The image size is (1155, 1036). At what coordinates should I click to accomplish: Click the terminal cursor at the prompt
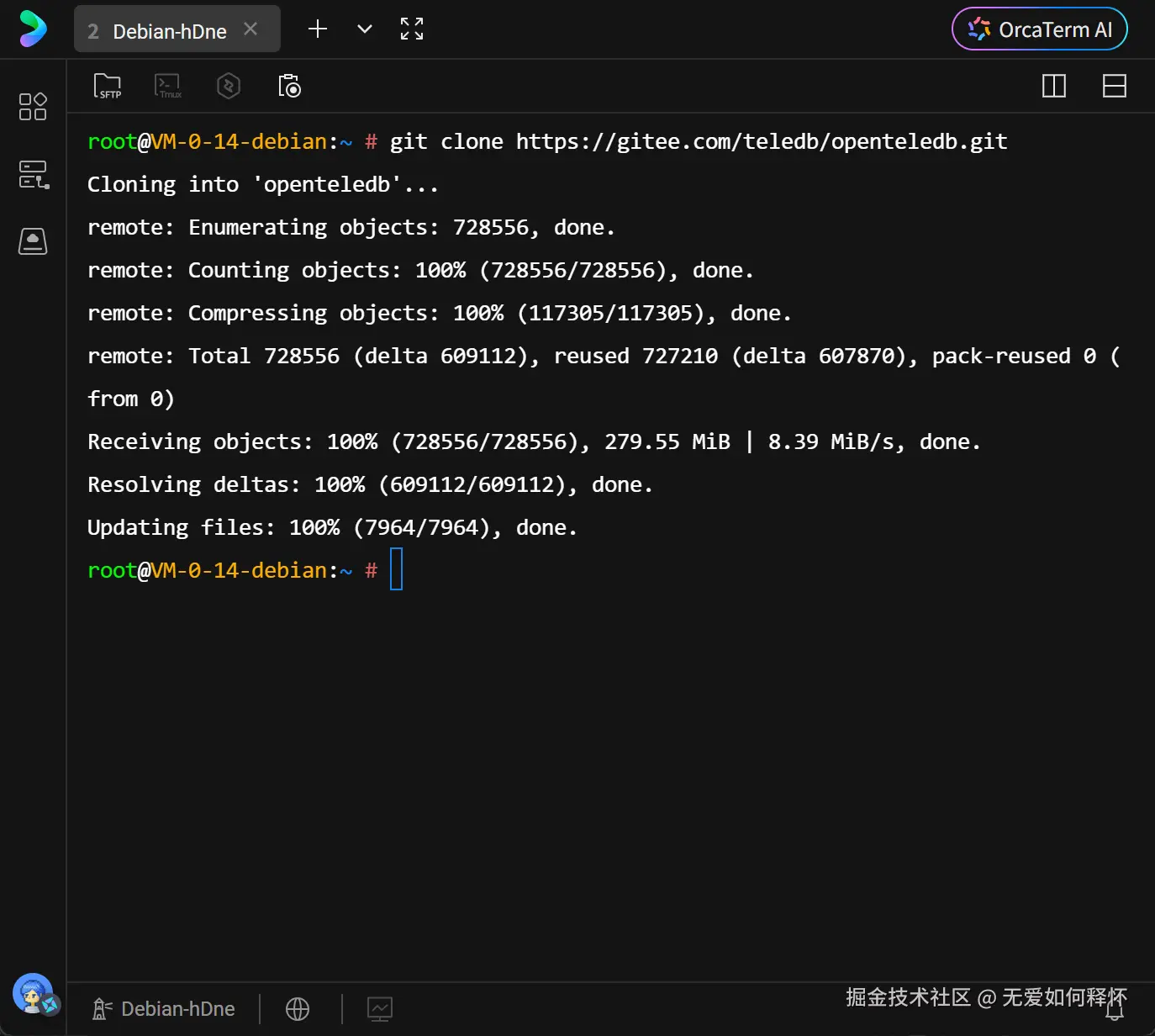click(397, 569)
